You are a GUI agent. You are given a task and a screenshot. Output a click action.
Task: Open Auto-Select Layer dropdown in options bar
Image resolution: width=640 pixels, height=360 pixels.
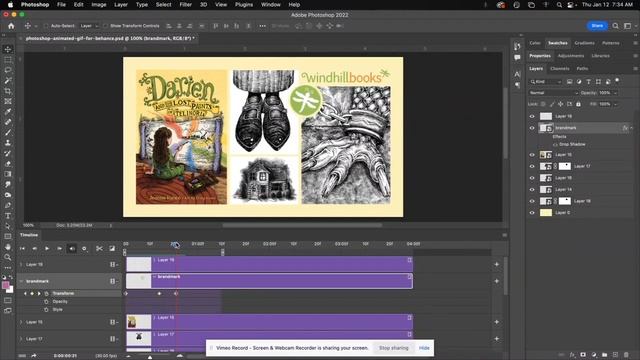pyautogui.click(x=89, y=26)
